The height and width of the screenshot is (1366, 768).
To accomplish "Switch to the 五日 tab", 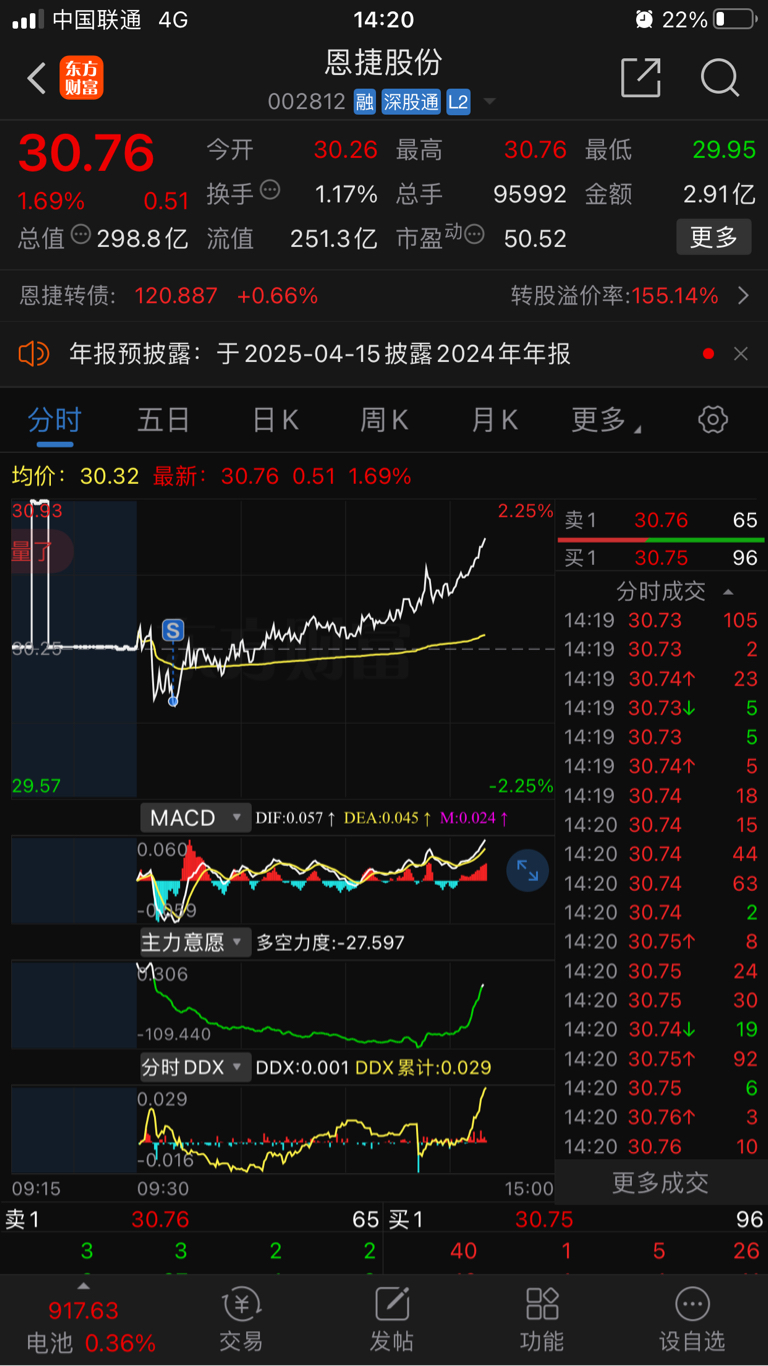I will click(x=164, y=420).
